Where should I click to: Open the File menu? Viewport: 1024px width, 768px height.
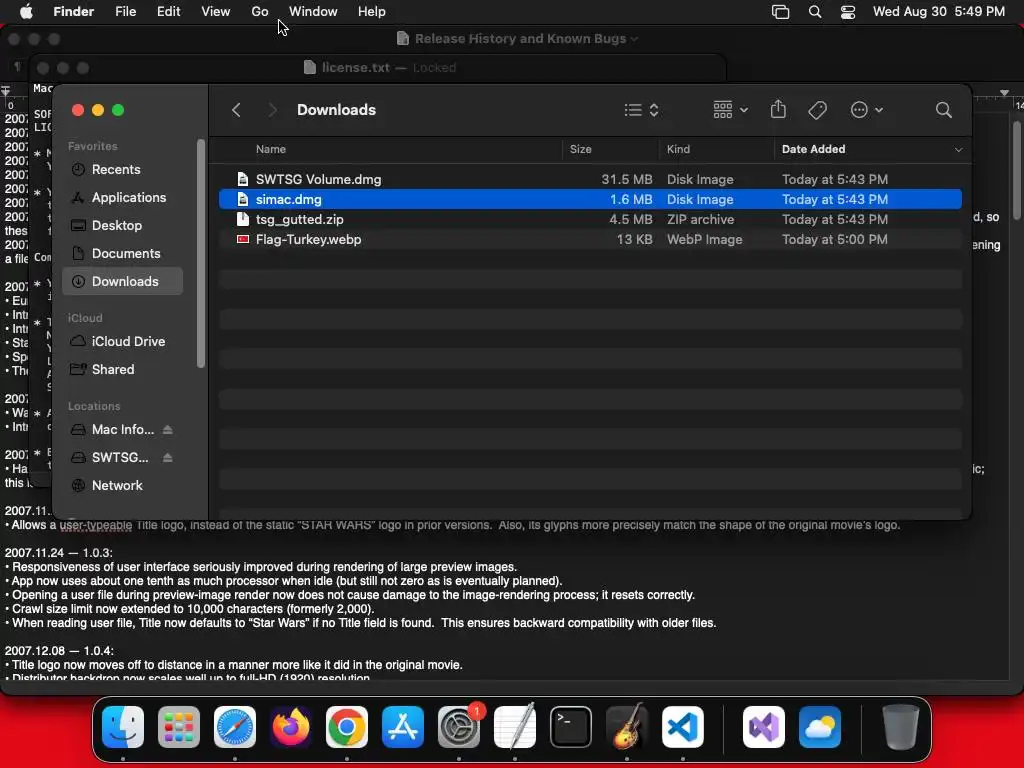pyautogui.click(x=125, y=12)
